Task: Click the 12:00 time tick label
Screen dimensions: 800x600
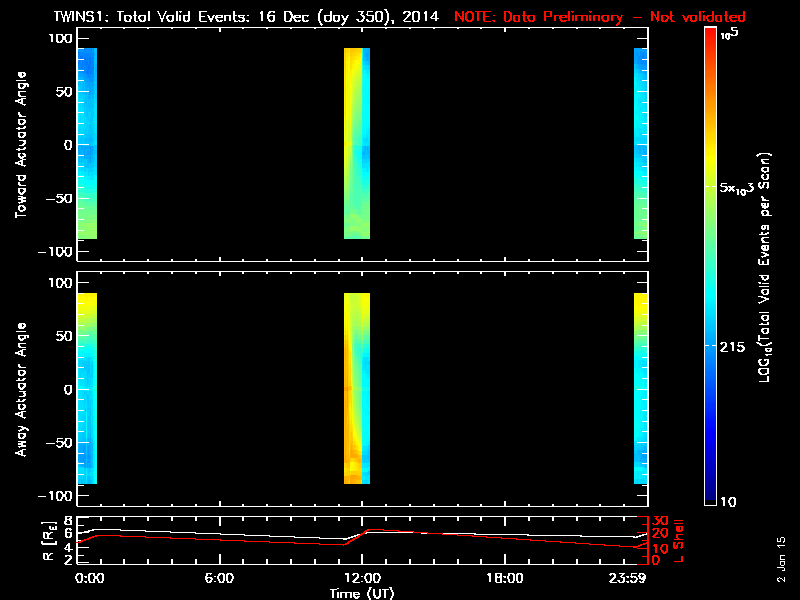Action: tap(361, 577)
